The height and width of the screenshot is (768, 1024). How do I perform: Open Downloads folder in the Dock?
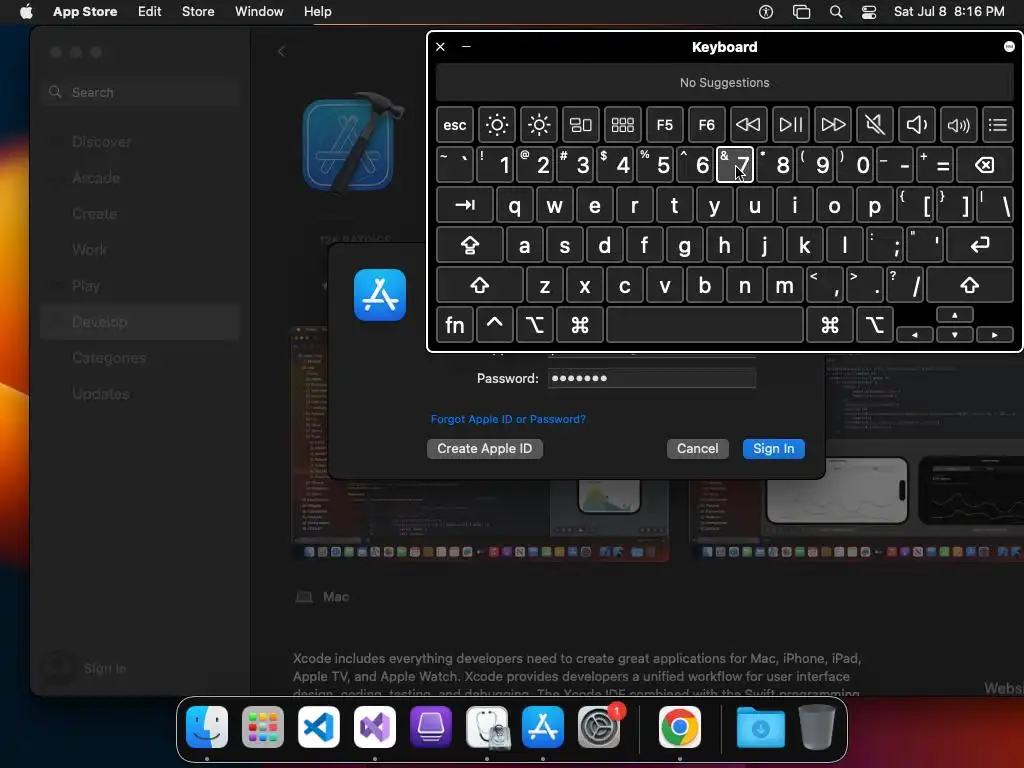point(761,727)
